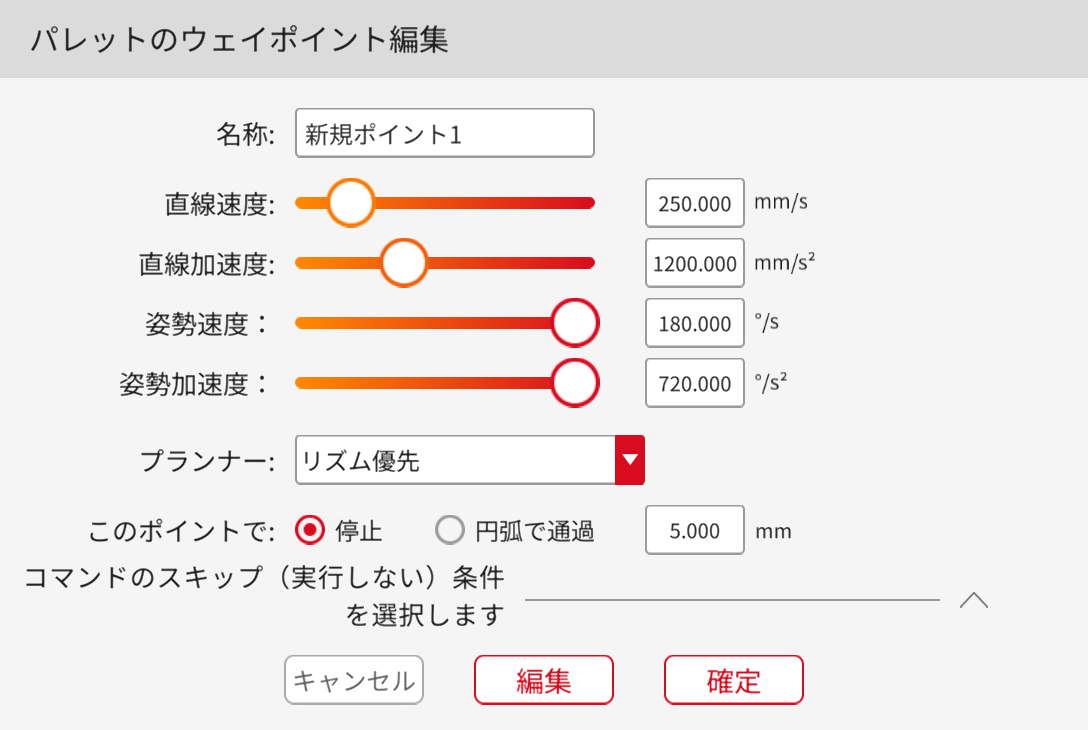Screen dimensions: 1088x730
Task: Select the 停止 radio button
Action: pos(311,530)
